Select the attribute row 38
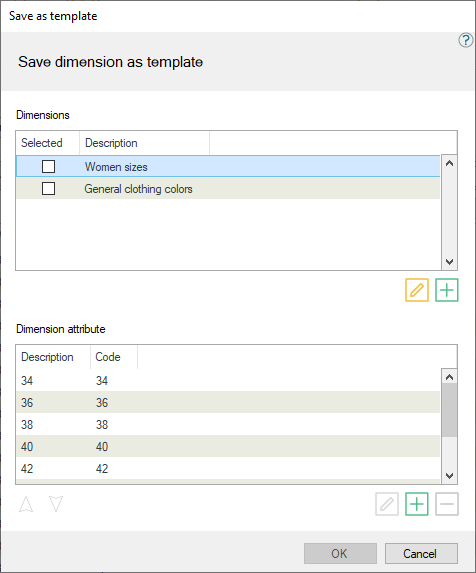Image resolution: width=476 pixels, height=573 pixels. (x=228, y=425)
